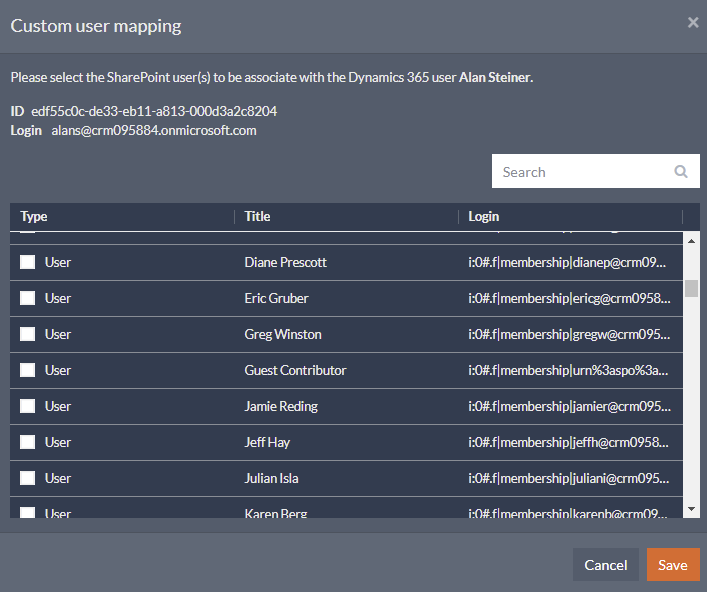
Task: Save the user mapping
Action: point(673,564)
